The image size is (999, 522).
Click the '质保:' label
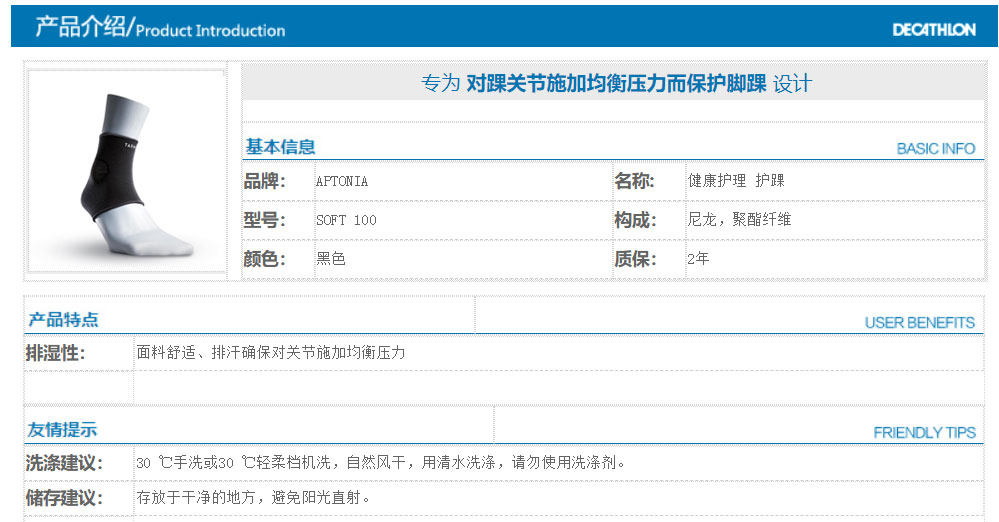pos(635,259)
